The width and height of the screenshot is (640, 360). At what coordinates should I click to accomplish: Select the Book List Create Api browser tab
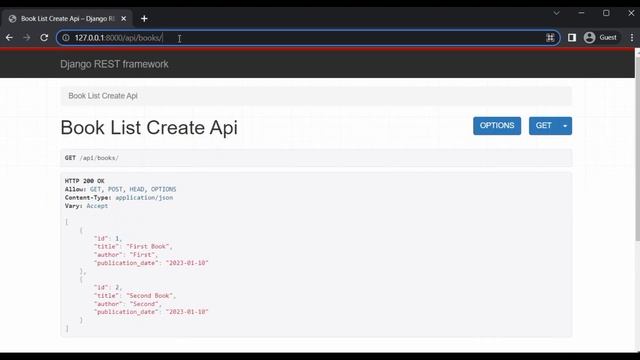coord(67,18)
